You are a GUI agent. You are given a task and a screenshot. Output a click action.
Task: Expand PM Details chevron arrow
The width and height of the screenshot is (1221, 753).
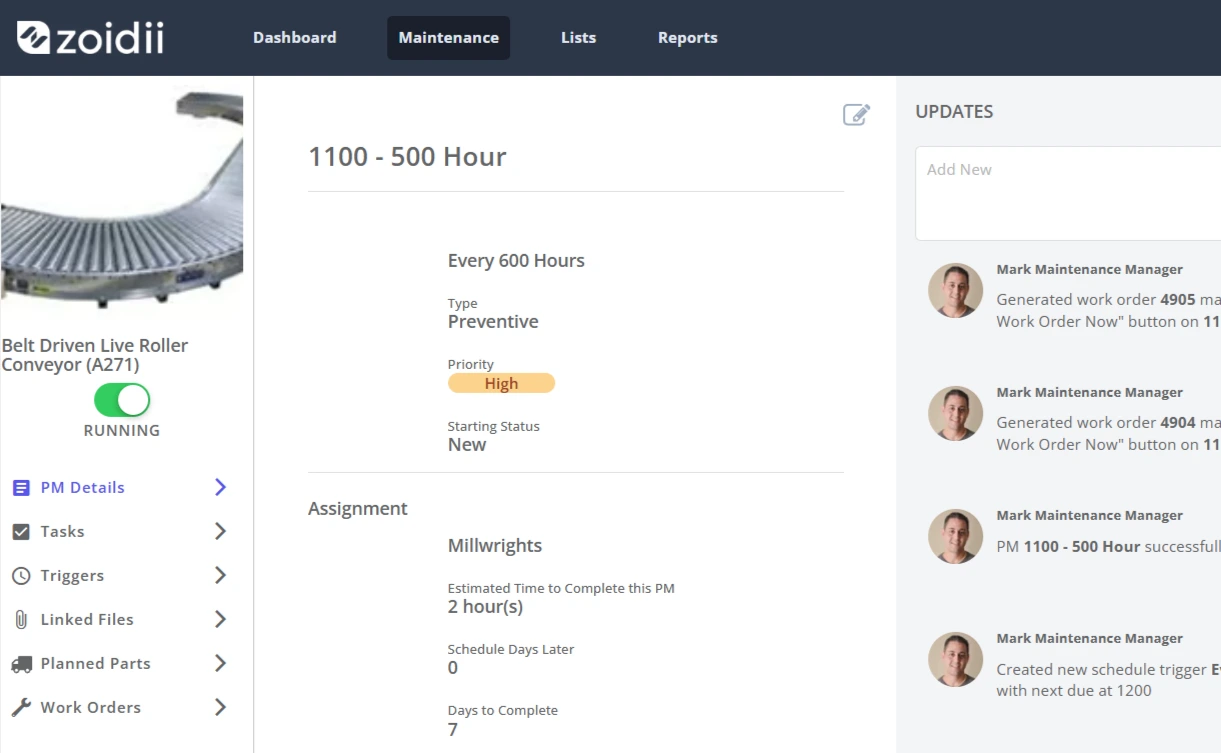(220, 487)
